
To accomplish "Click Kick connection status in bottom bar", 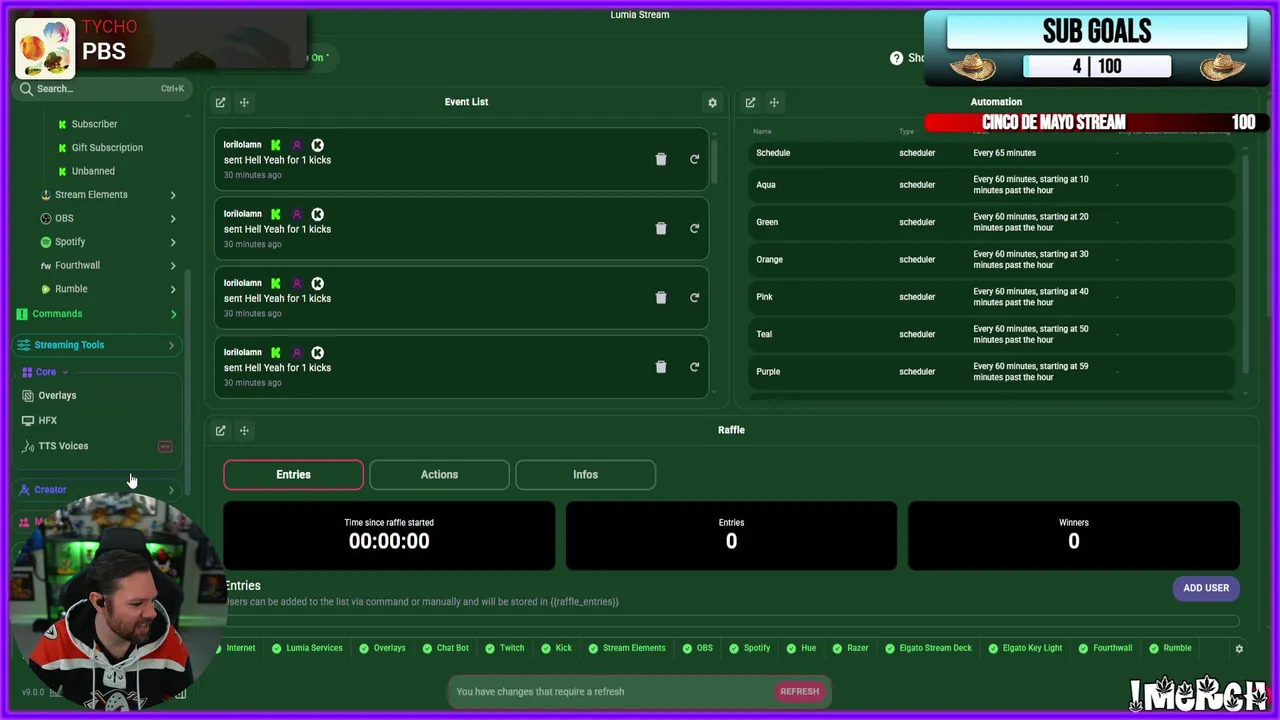I will (x=556, y=648).
